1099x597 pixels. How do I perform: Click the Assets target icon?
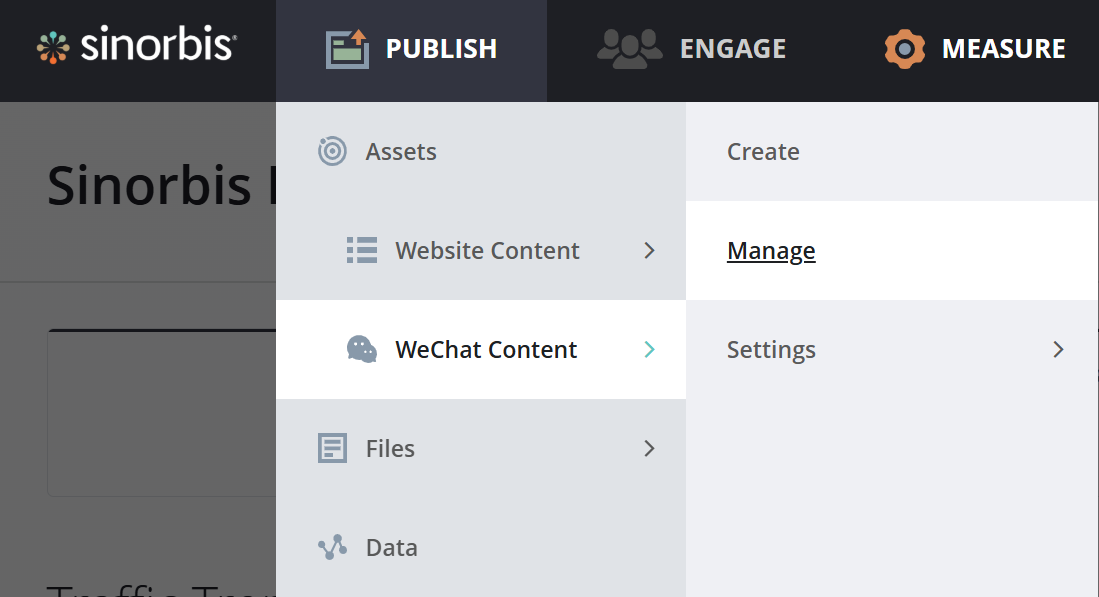tap(332, 152)
